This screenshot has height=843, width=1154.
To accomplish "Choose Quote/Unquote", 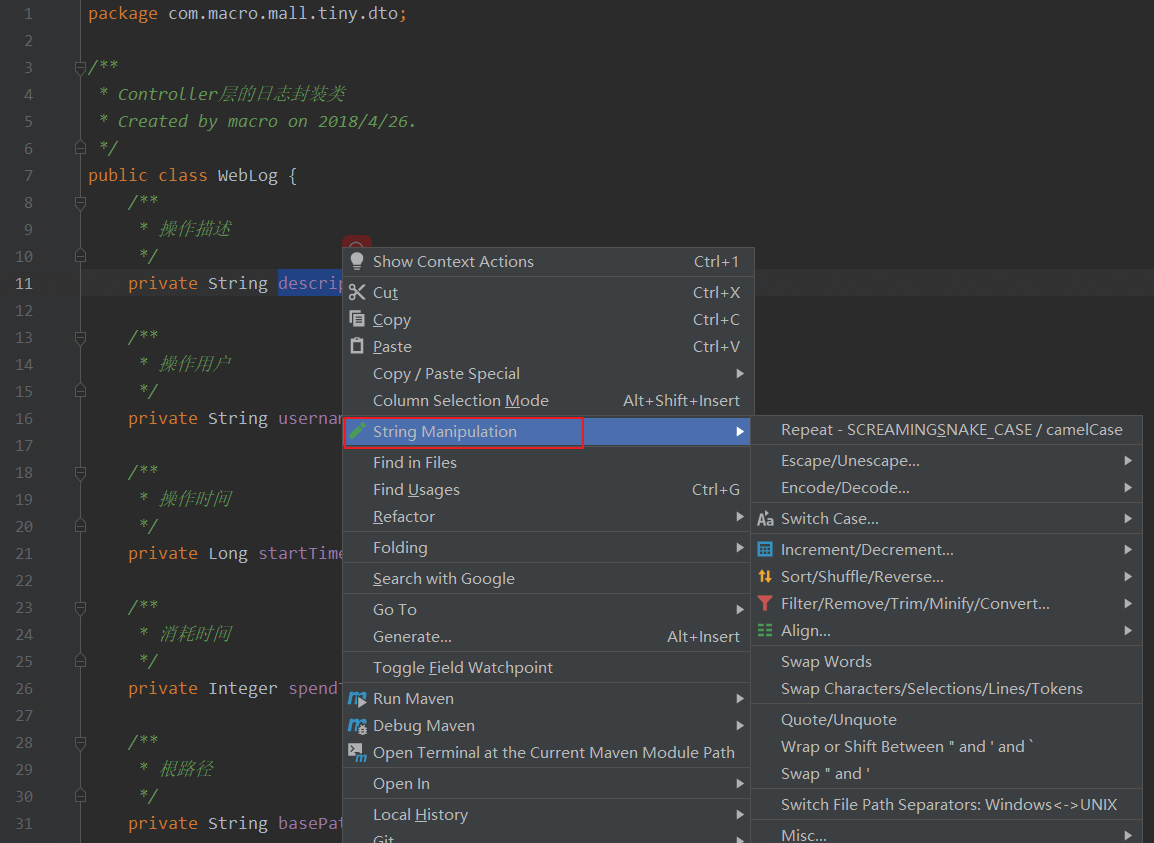I will (946, 719).
